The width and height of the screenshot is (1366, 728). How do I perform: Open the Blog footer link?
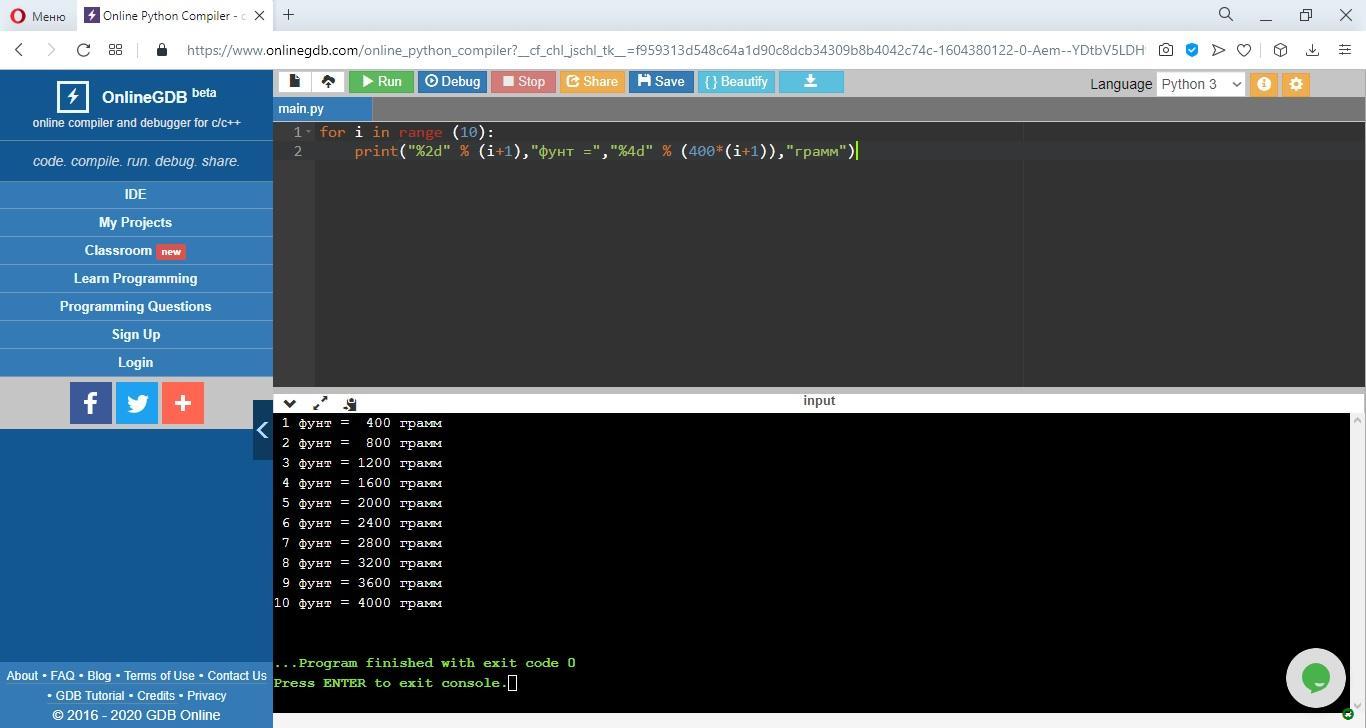[x=99, y=676]
